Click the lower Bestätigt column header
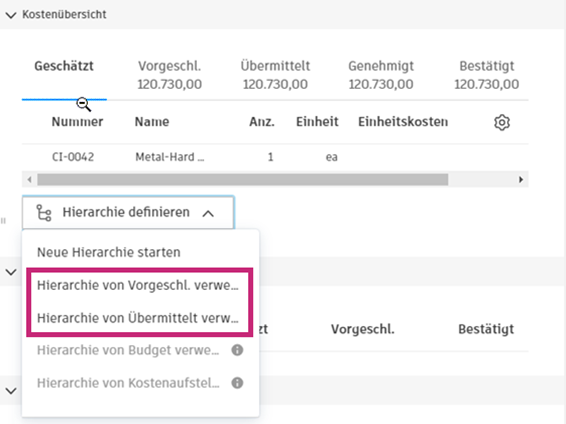 point(486,329)
